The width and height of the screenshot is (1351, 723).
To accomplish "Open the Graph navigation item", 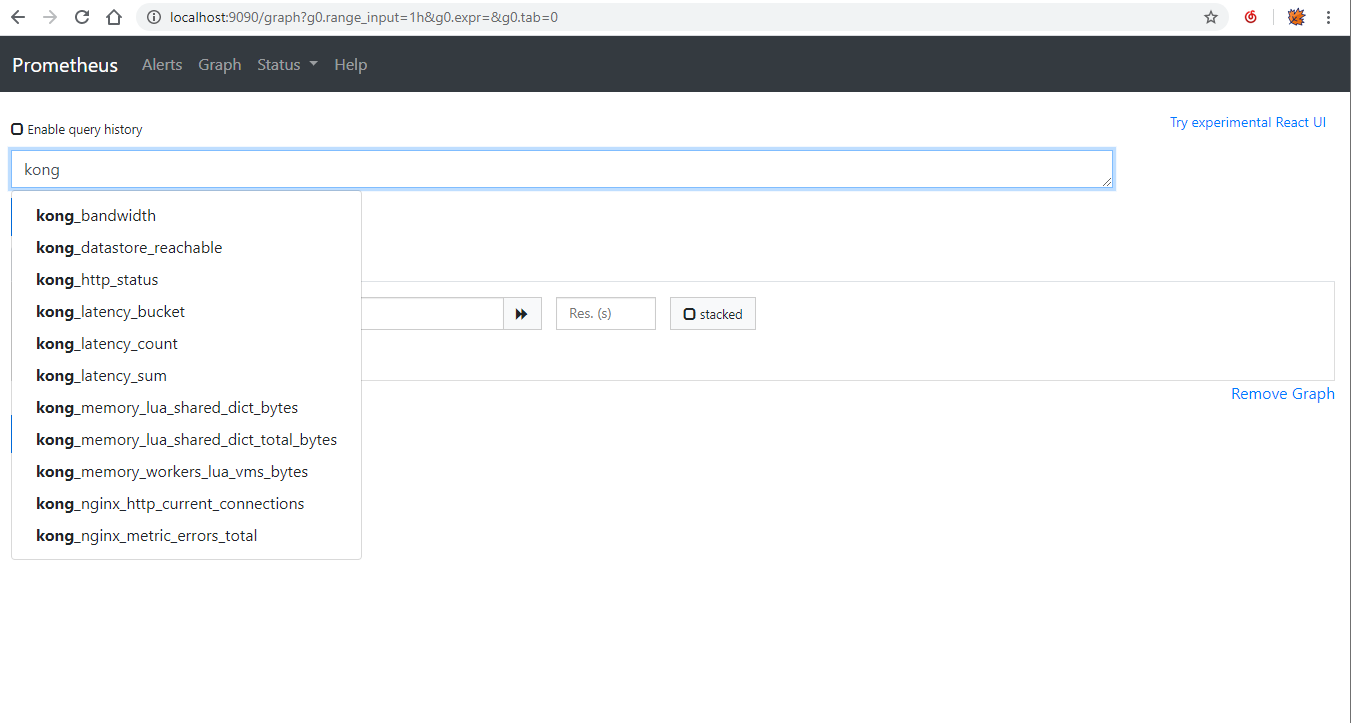I will pos(220,64).
